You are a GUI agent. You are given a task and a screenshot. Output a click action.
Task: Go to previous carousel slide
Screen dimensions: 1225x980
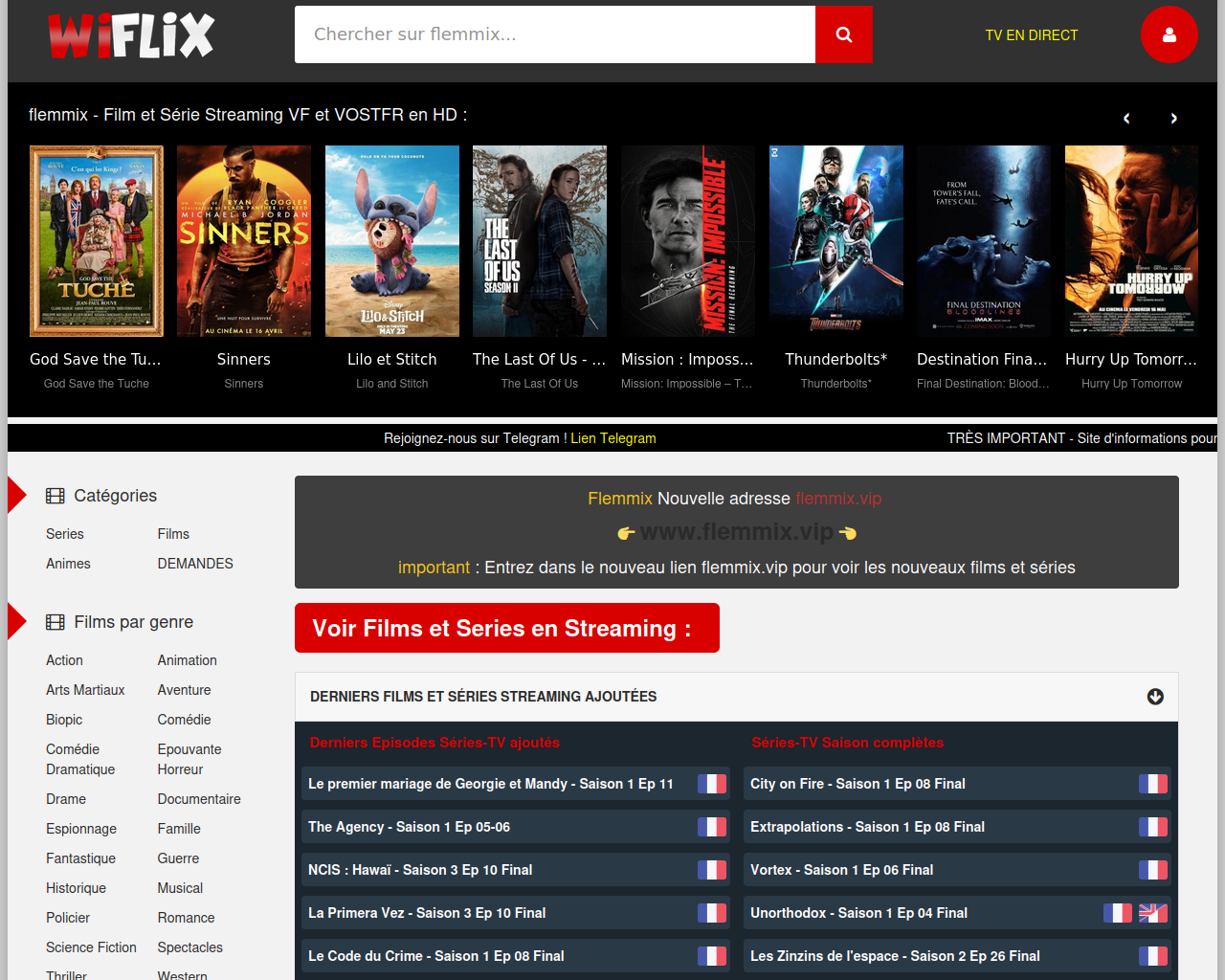pos(1126,119)
